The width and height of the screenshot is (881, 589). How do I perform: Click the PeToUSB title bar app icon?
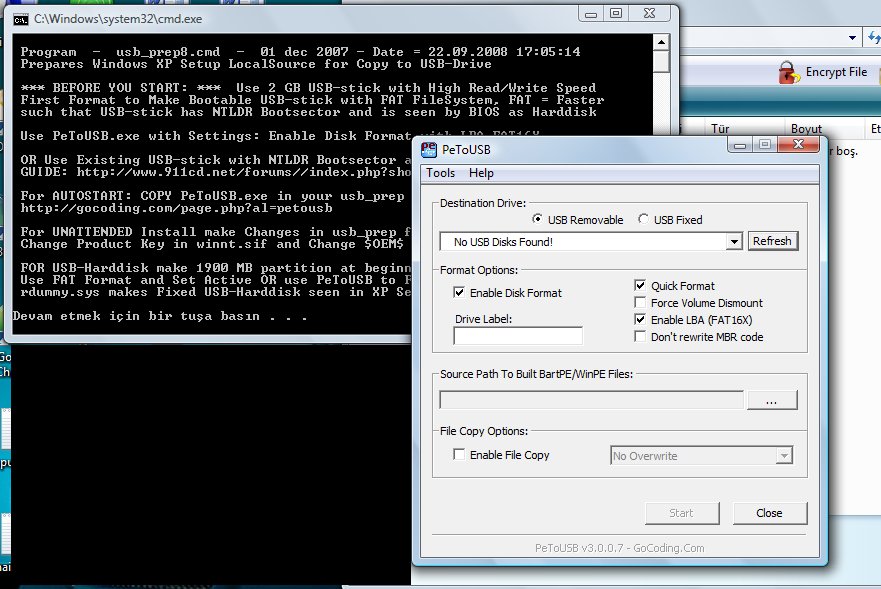(429, 149)
